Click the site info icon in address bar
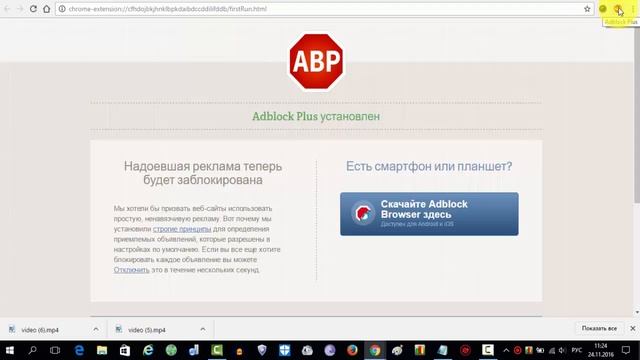Screen dimensions: 640x360 click(x=62, y=9)
